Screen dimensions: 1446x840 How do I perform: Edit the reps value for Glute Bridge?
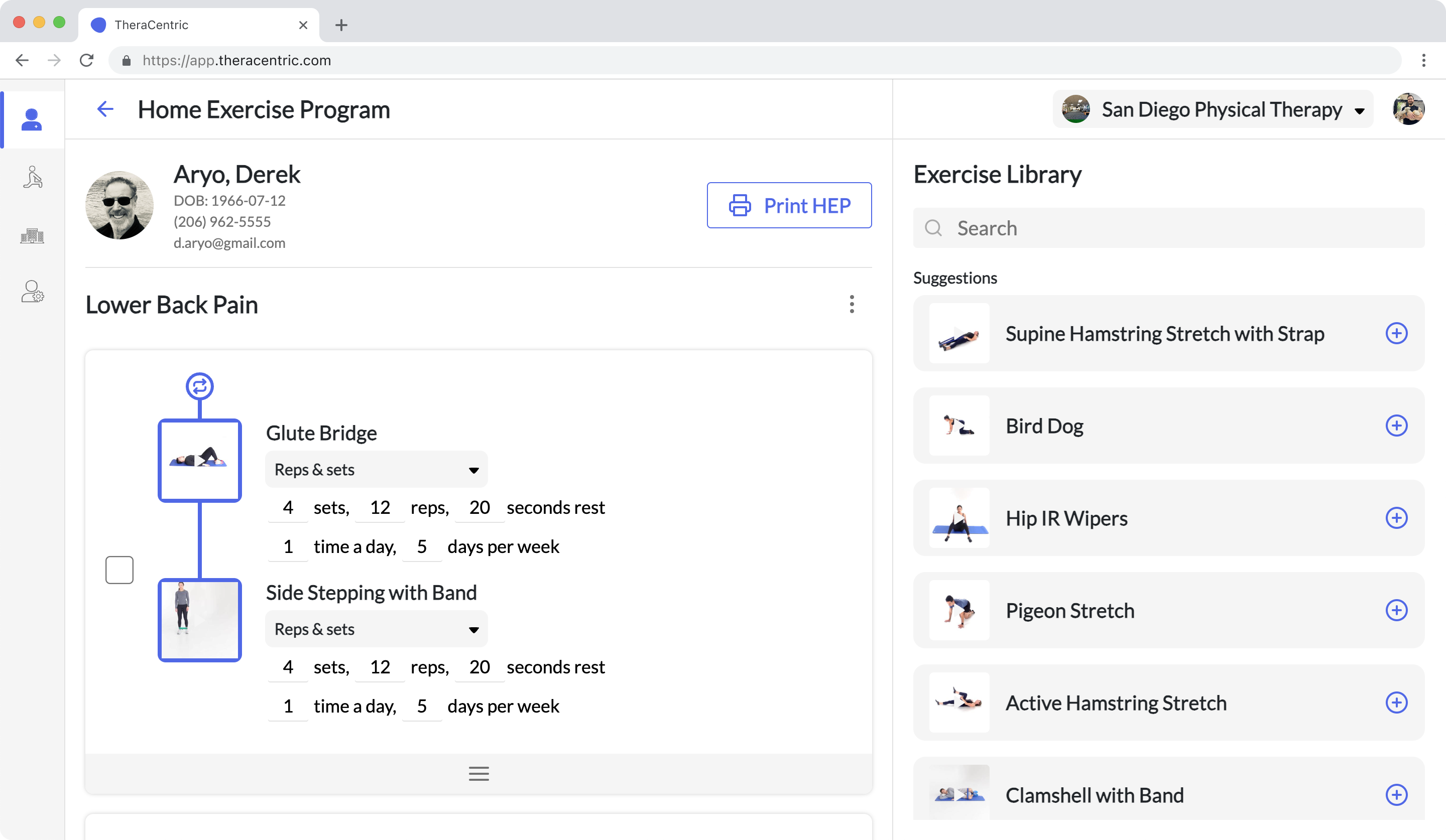point(380,507)
